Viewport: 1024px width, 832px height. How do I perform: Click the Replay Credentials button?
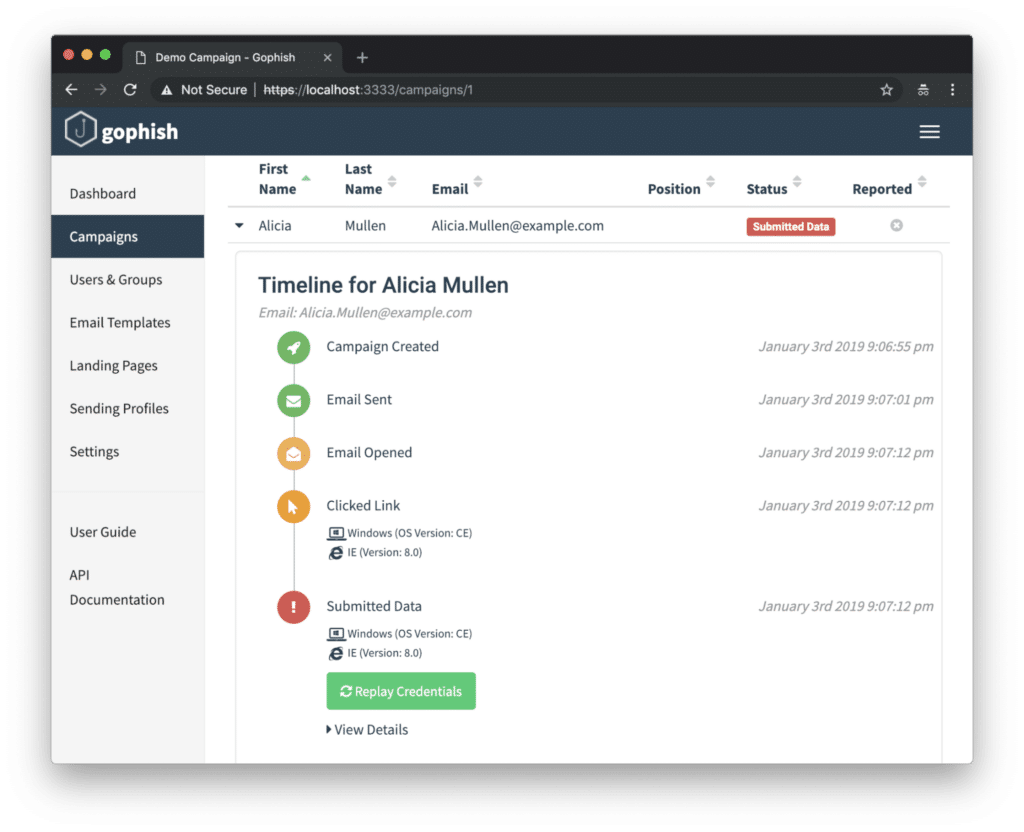(400, 691)
